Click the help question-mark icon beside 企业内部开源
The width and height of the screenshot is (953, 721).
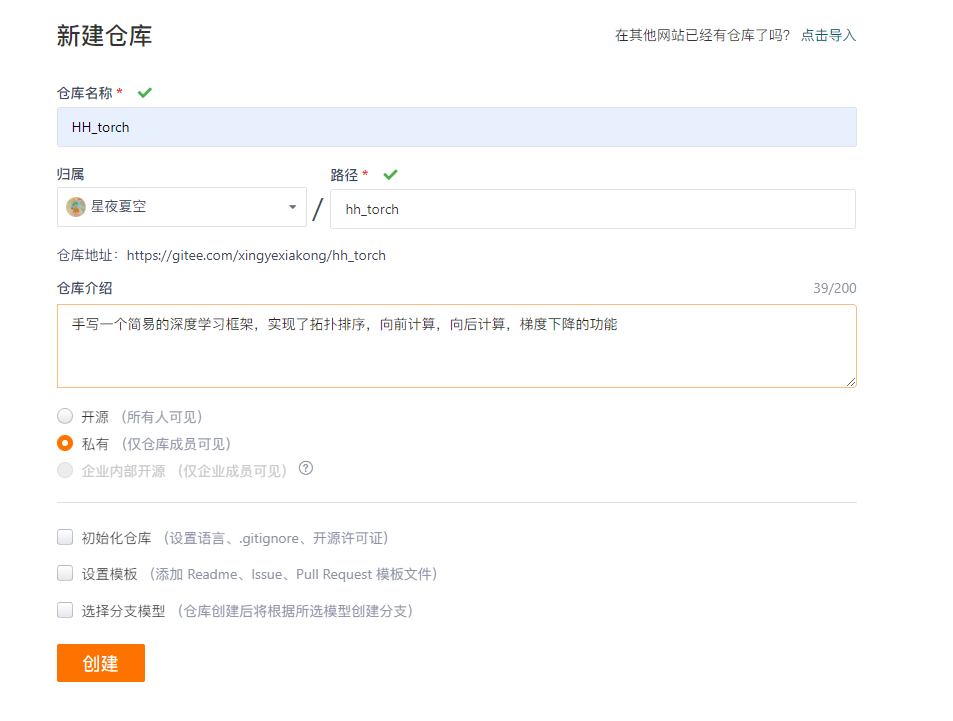(x=306, y=468)
